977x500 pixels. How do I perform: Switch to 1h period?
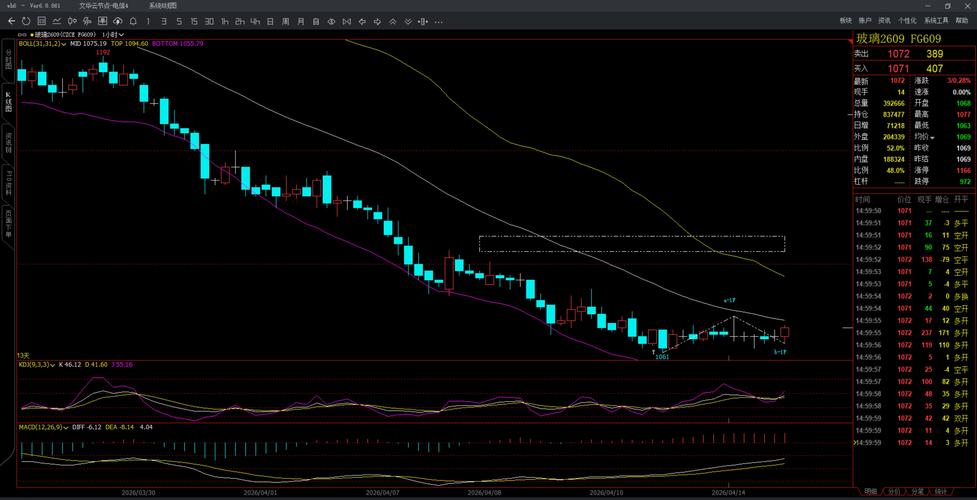click(224, 21)
